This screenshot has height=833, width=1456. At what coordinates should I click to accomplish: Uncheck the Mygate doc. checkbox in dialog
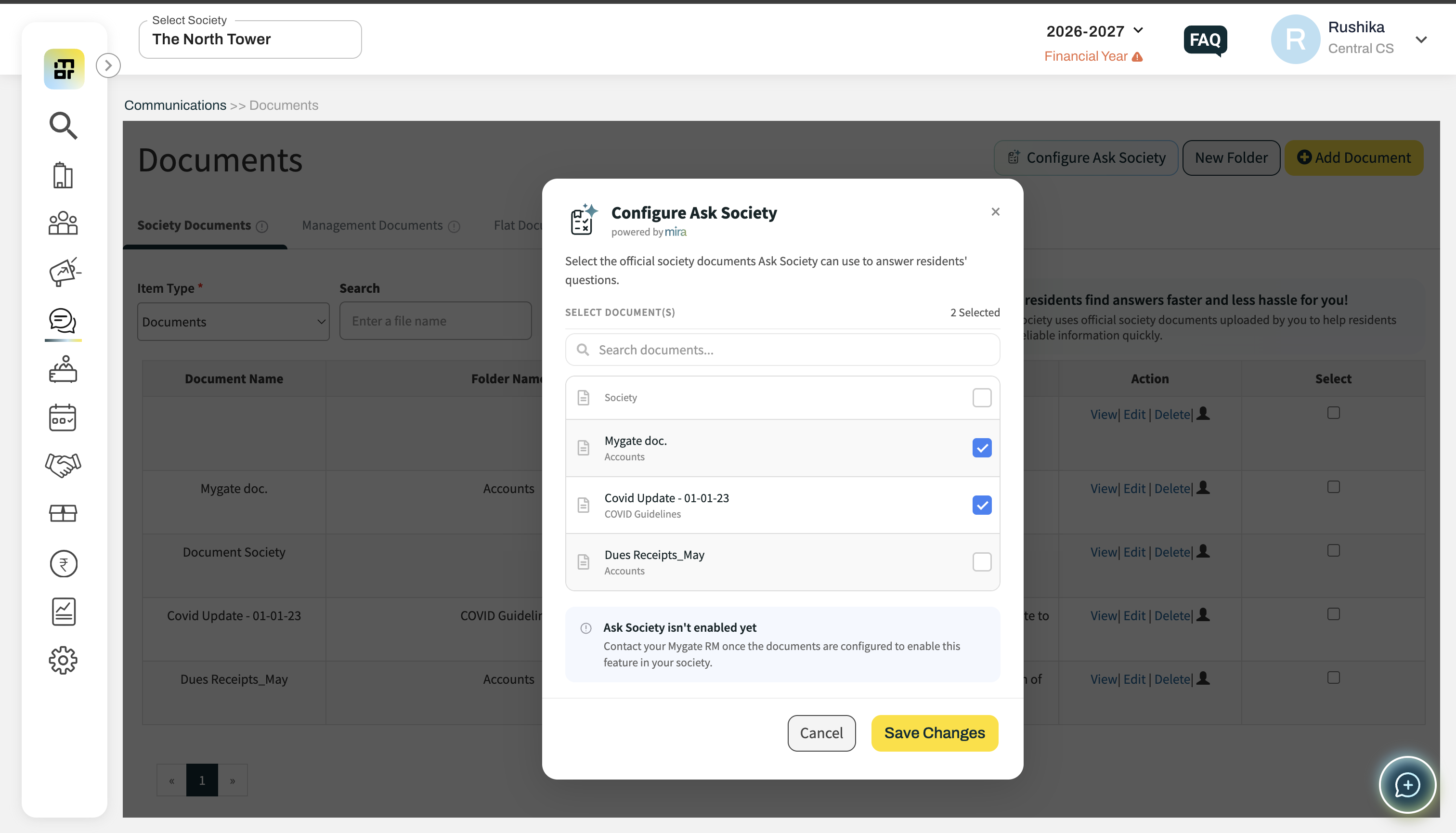[982, 448]
